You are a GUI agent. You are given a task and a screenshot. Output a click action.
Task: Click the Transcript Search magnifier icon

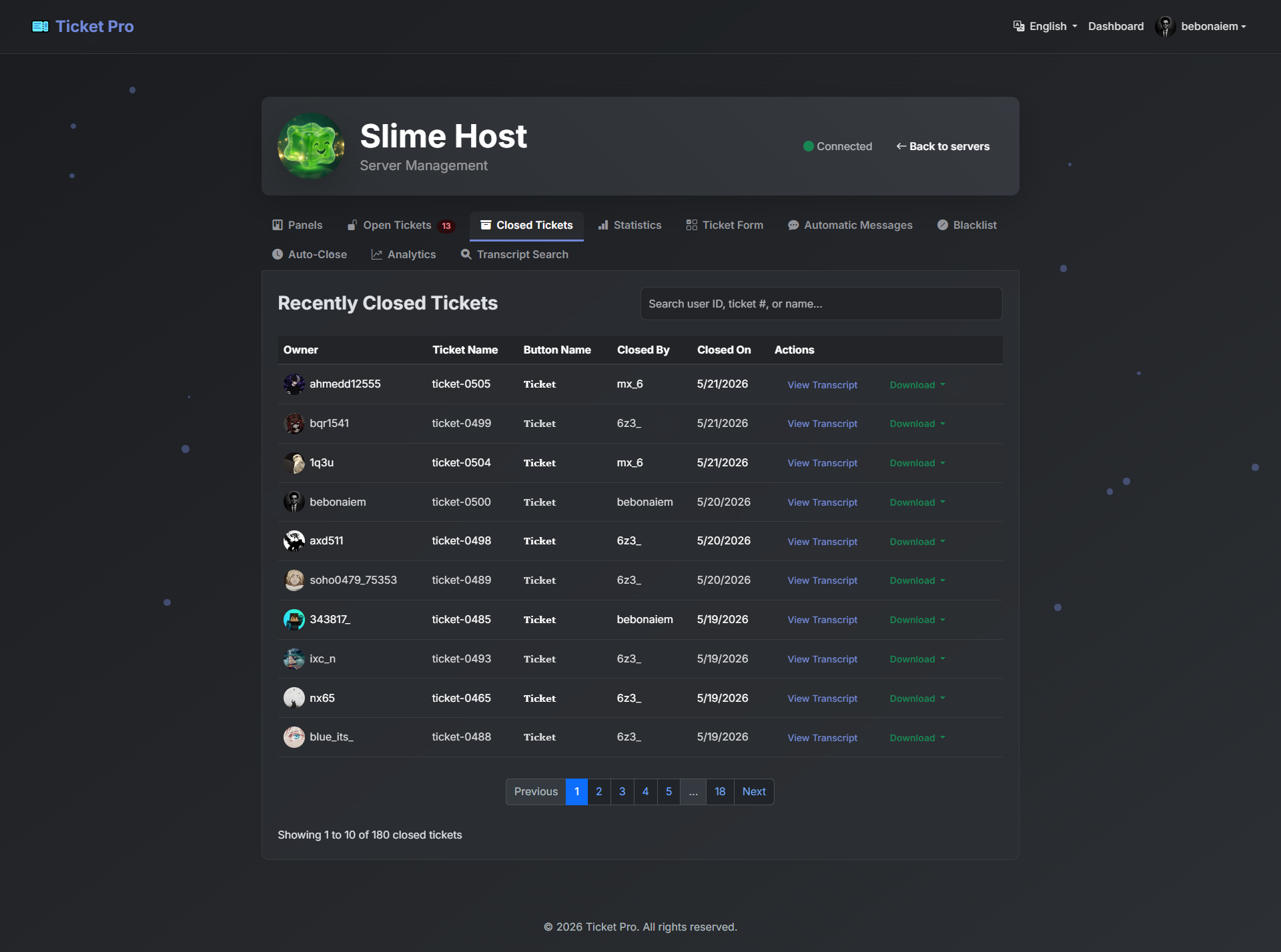pos(466,254)
